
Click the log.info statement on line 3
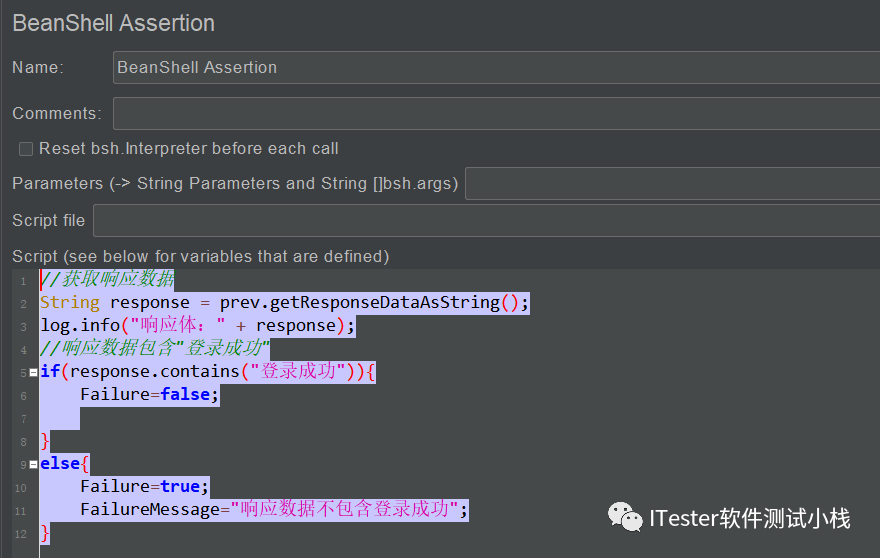198,326
